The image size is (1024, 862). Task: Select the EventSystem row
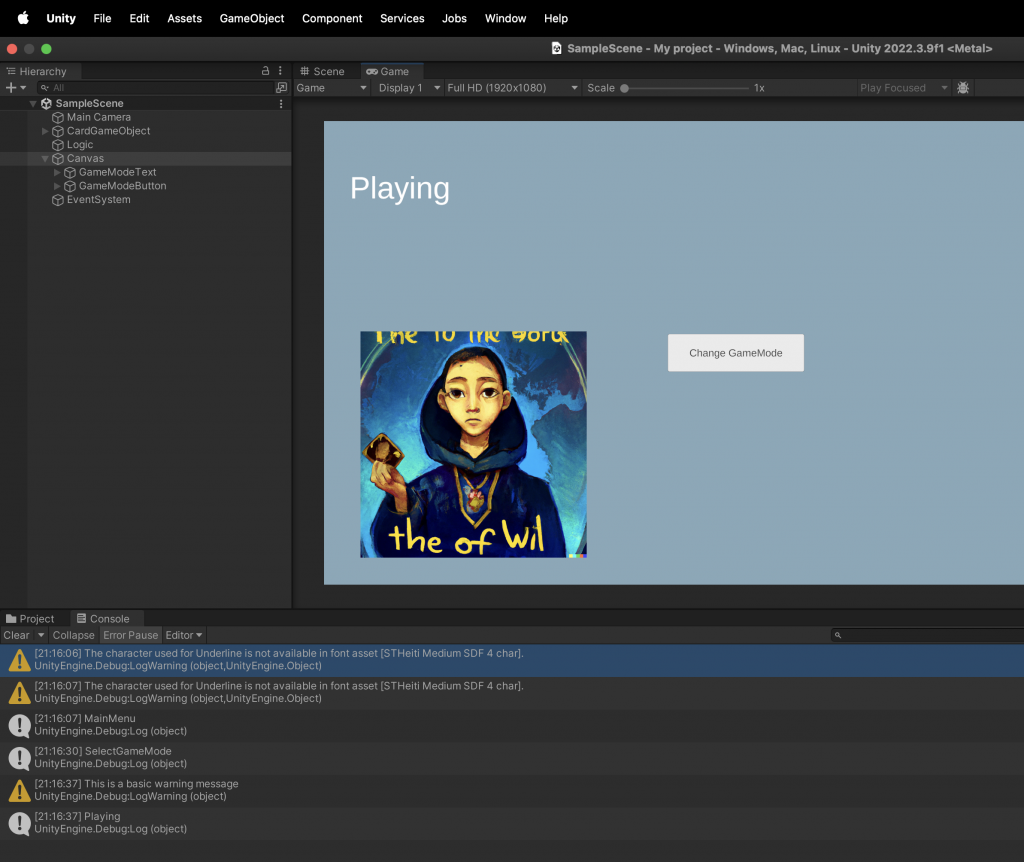(145, 200)
